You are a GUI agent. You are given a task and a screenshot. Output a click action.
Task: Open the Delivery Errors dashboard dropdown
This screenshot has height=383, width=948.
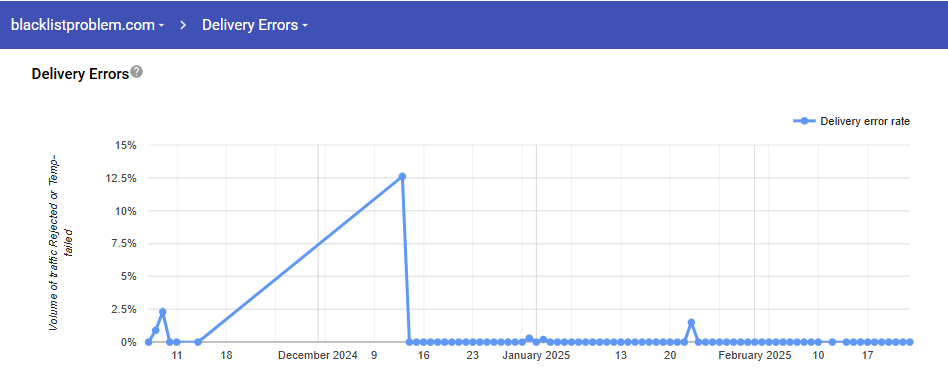coord(255,25)
